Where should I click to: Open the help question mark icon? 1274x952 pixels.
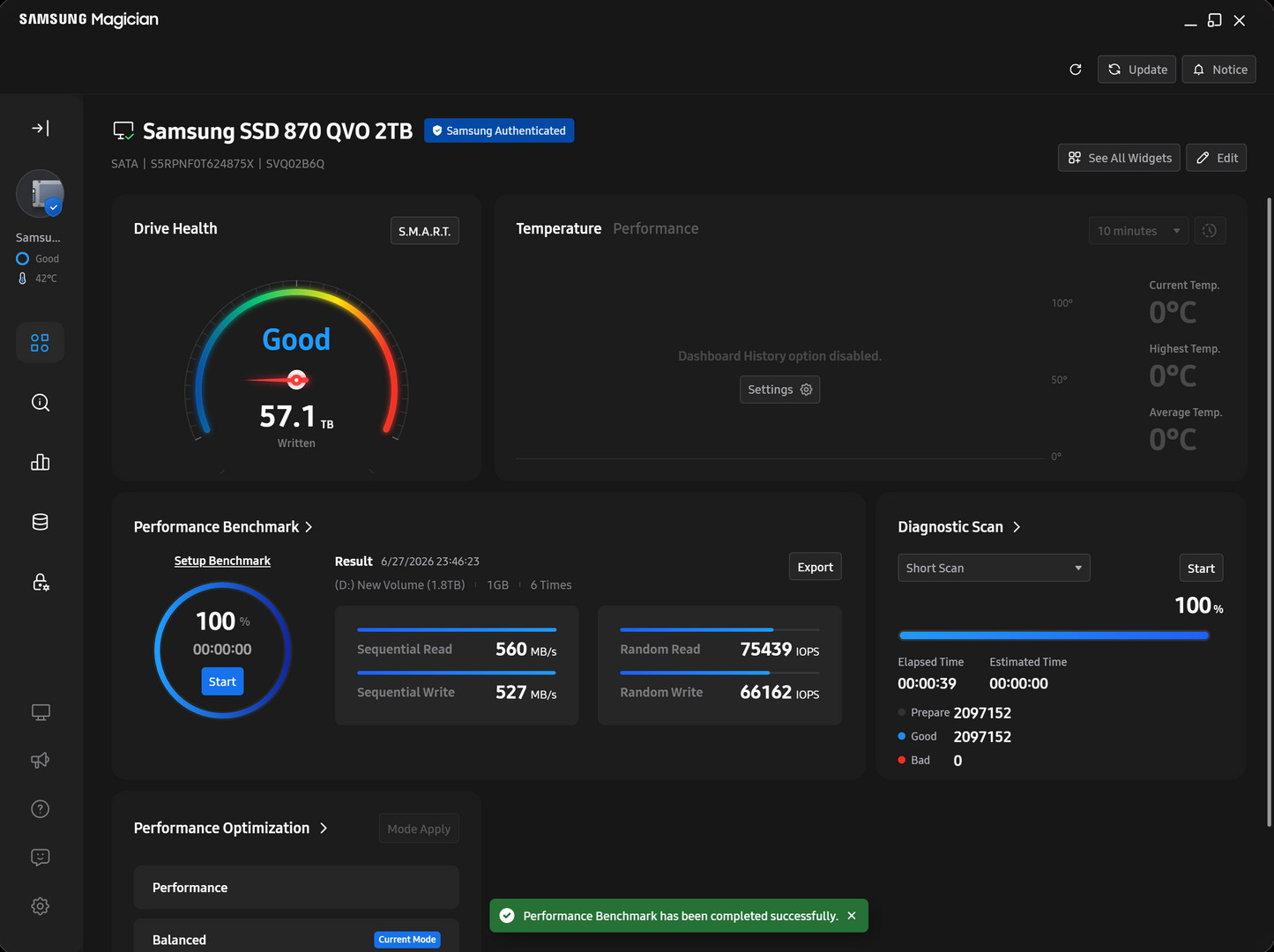41,809
